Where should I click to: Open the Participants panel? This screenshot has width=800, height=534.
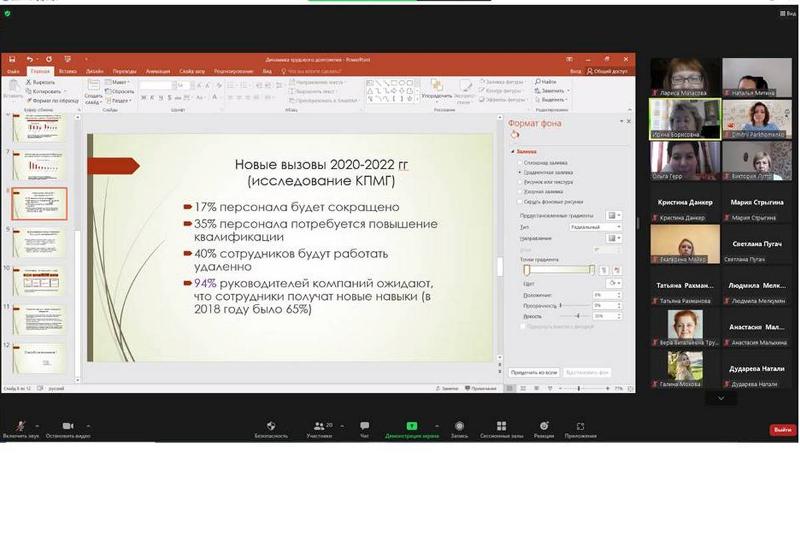(x=320, y=426)
